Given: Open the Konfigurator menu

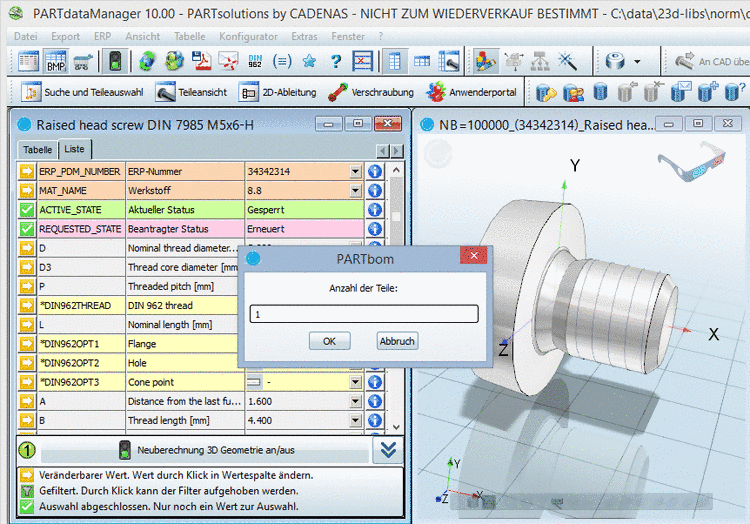Looking at the screenshot, I should point(249,36).
